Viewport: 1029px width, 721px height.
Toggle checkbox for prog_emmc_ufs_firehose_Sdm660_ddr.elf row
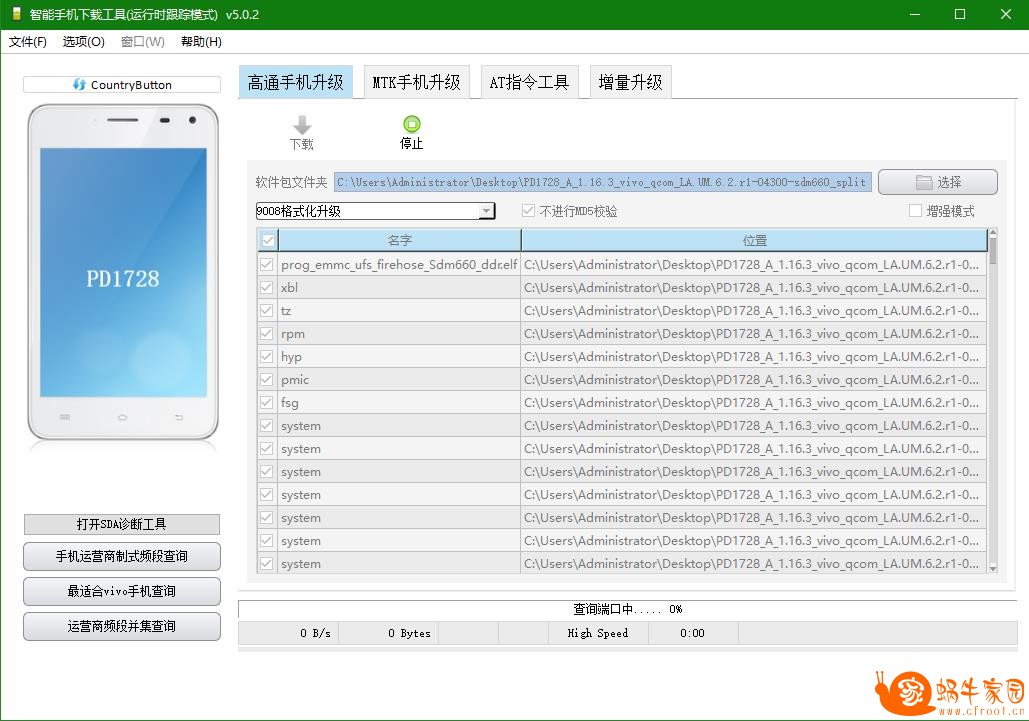[x=266, y=264]
